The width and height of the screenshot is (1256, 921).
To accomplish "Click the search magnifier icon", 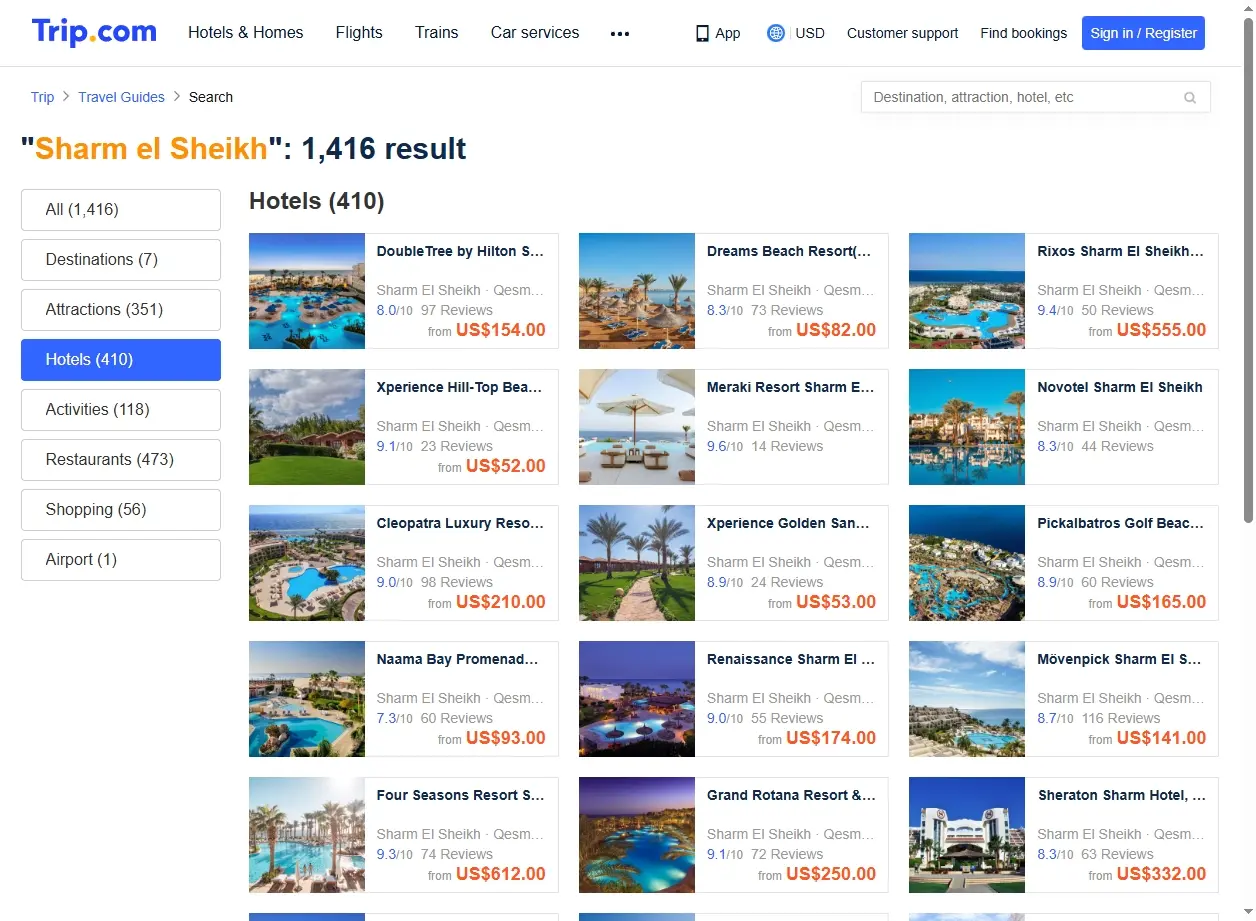I will [x=1190, y=97].
